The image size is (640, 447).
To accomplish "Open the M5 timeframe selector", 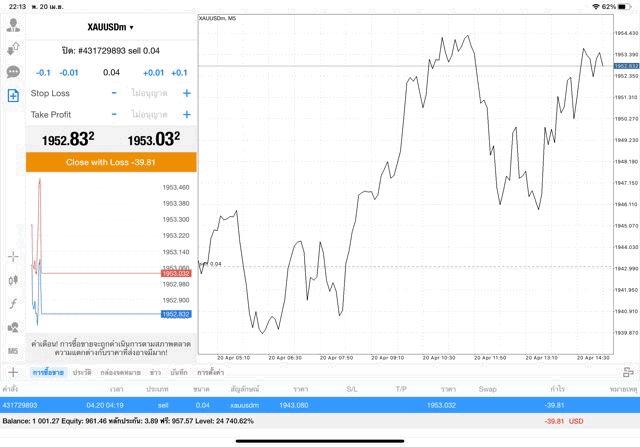I will point(13,351).
